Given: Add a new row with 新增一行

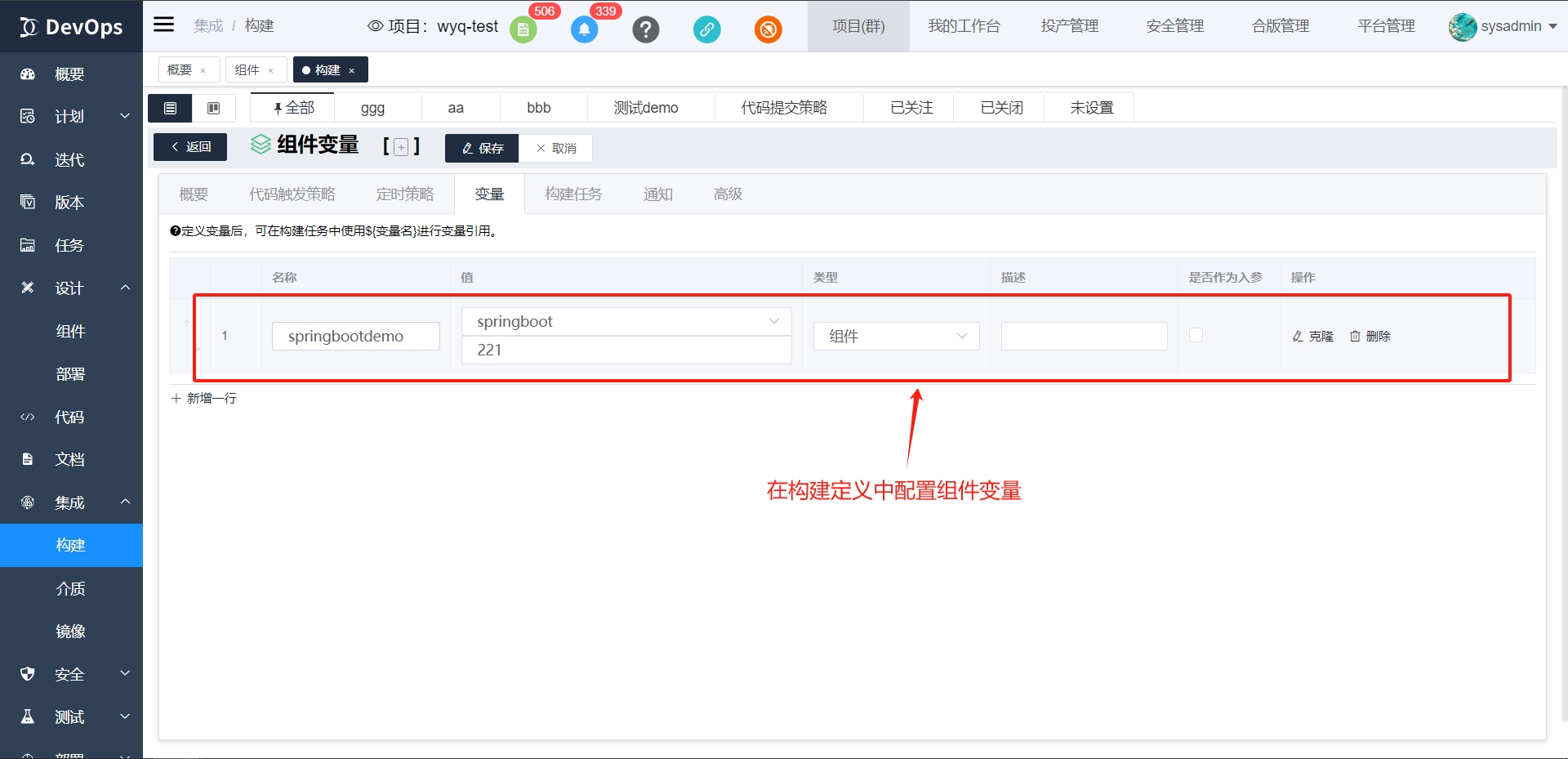Looking at the screenshot, I should (x=203, y=398).
